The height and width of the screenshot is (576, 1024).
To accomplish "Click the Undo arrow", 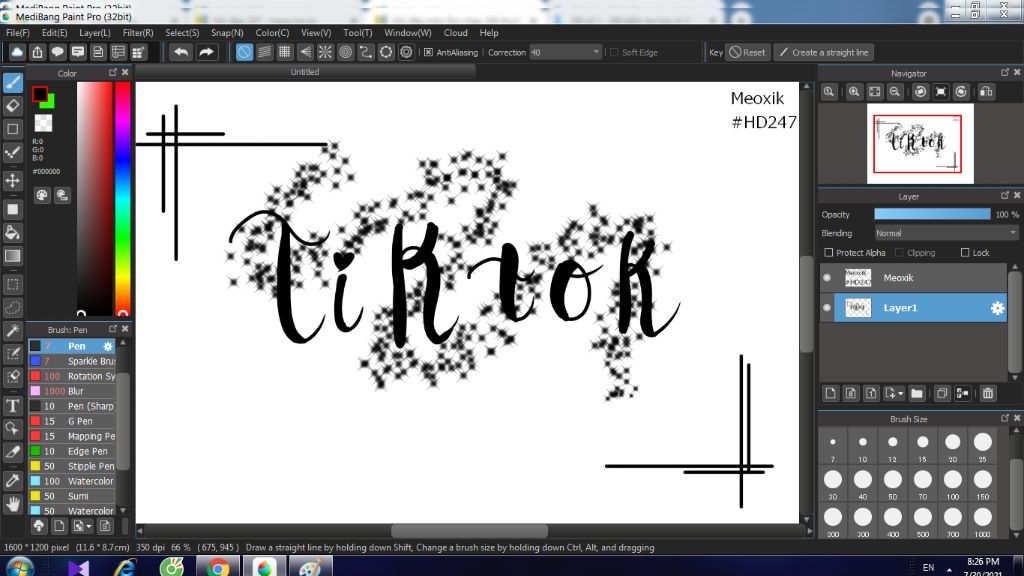I will (x=181, y=52).
